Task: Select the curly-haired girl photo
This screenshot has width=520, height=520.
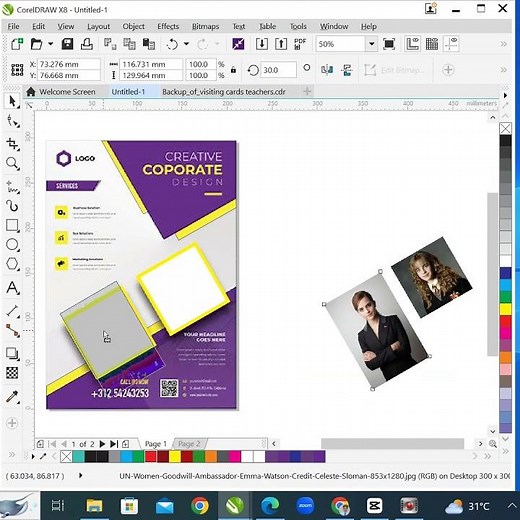Action: (x=432, y=277)
